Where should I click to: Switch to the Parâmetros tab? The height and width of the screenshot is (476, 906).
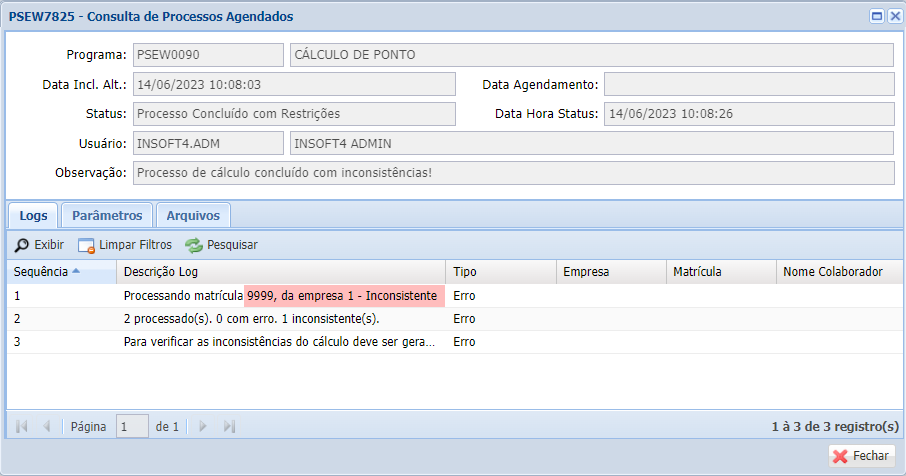point(107,215)
